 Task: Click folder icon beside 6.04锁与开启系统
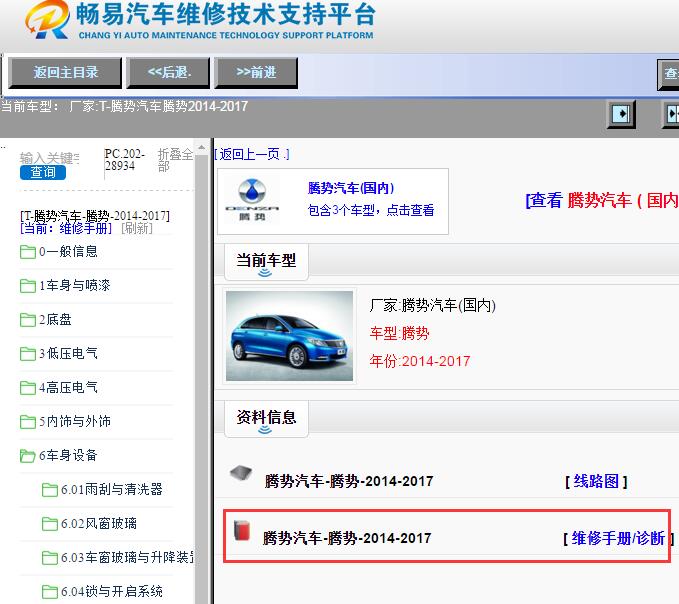pos(50,592)
